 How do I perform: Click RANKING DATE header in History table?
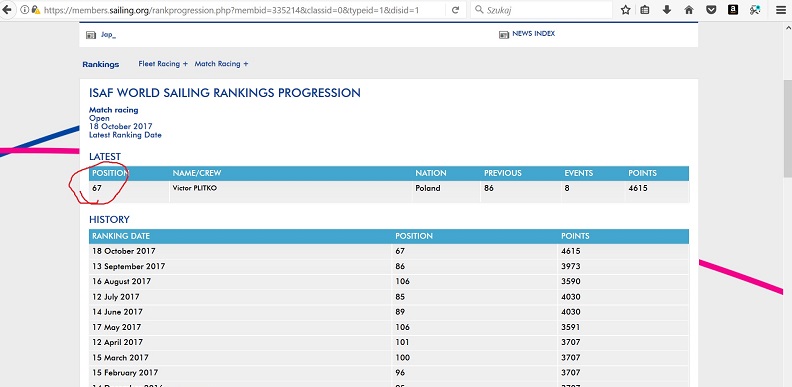click(121, 236)
